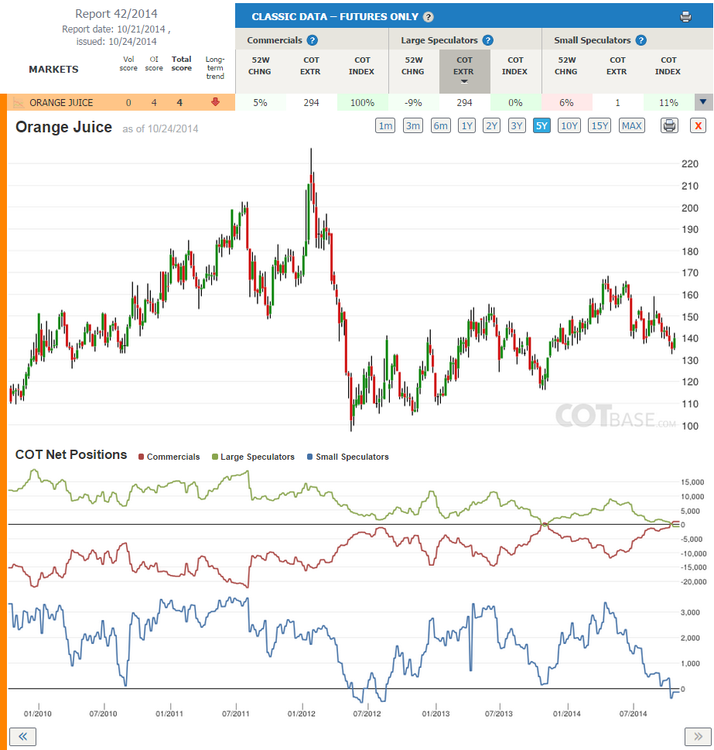
Task: Open the Small Speculators help question mark
Action: (x=641, y=40)
